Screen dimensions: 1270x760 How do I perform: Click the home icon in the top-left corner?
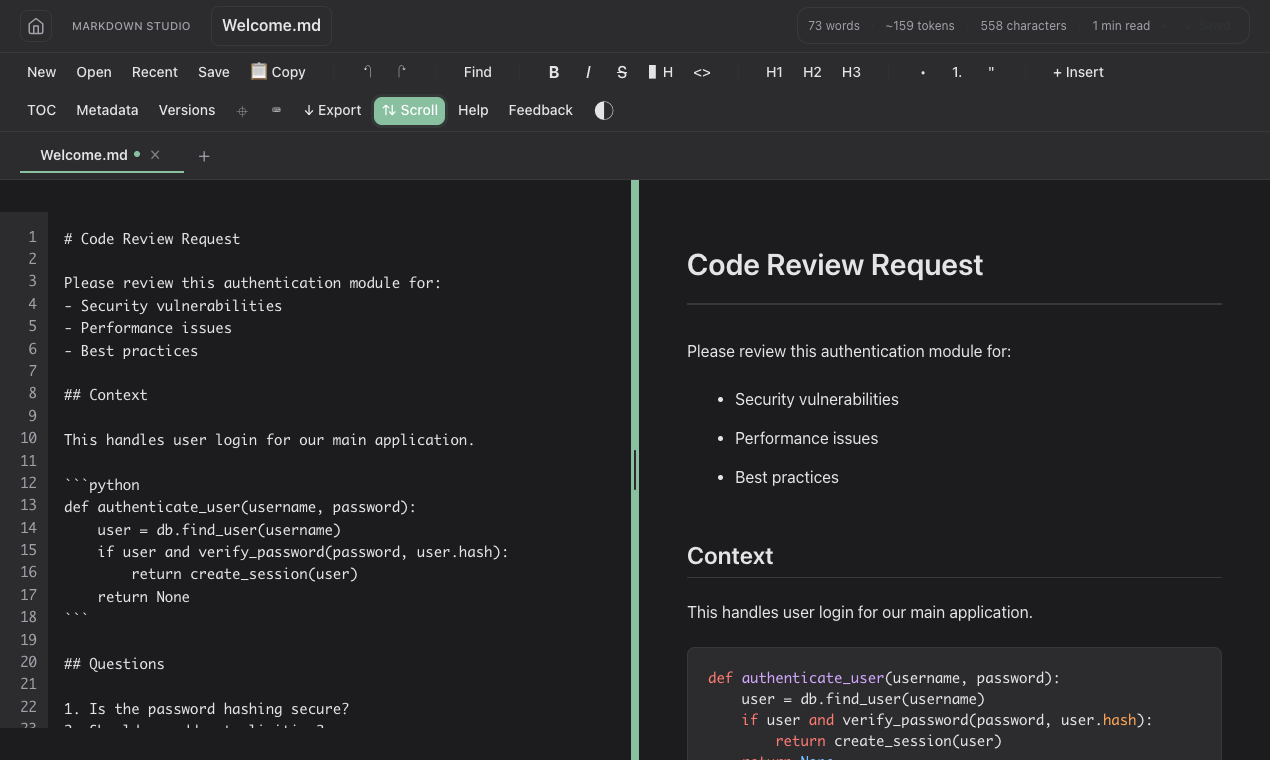click(36, 25)
